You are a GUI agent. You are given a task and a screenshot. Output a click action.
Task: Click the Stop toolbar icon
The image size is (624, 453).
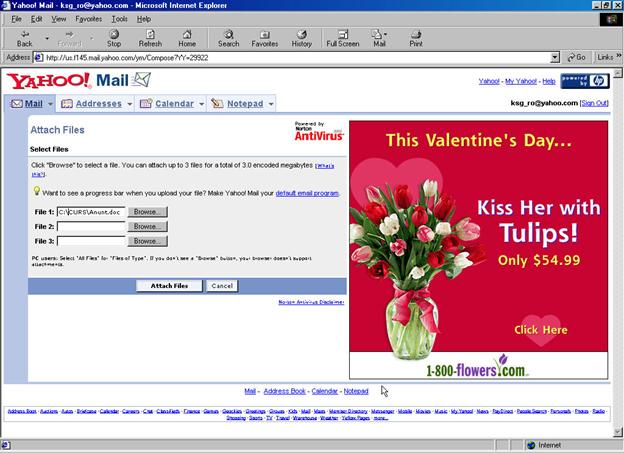(x=114, y=39)
